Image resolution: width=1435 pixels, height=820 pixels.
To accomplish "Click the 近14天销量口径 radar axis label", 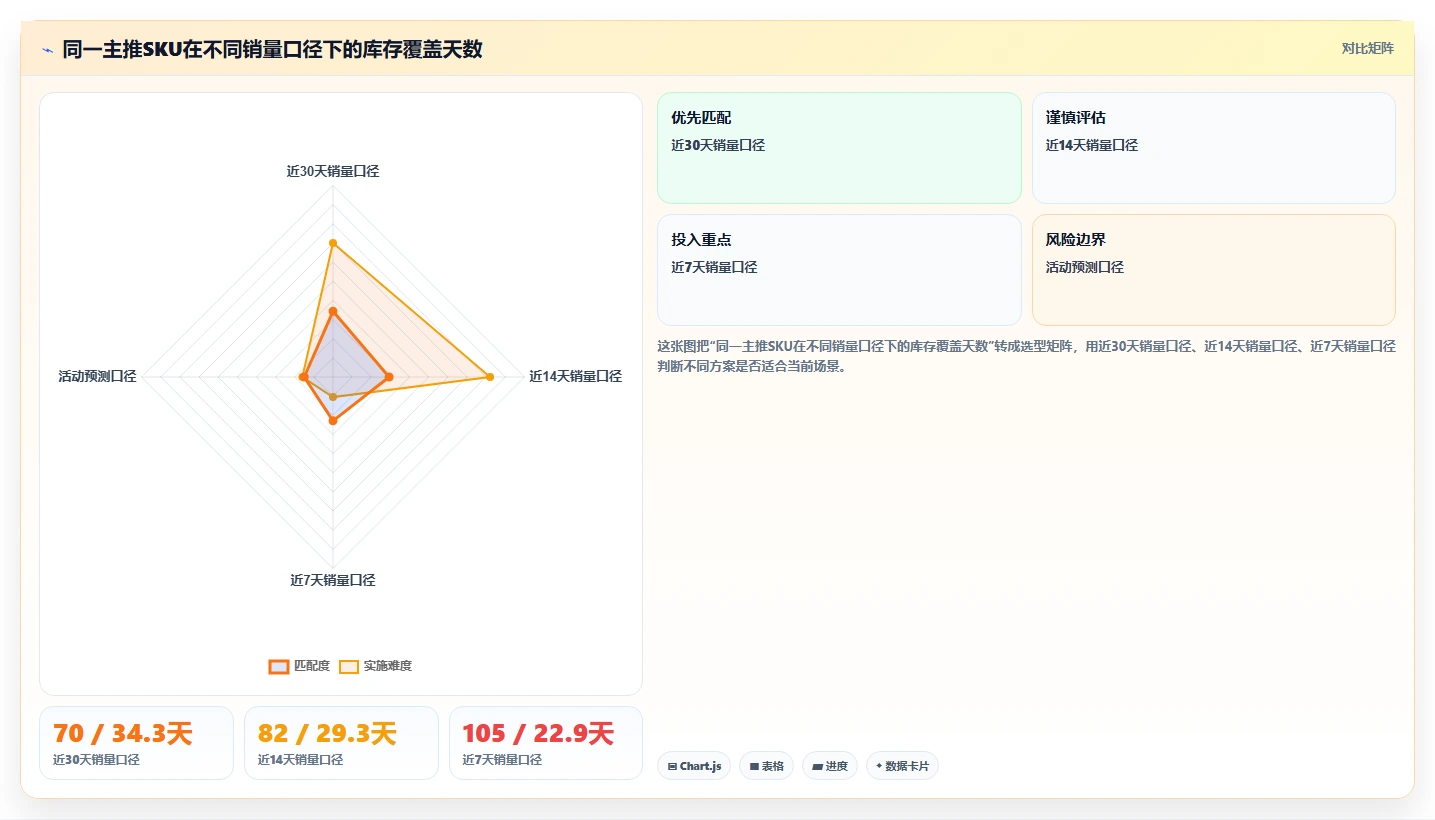I will [575, 377].
